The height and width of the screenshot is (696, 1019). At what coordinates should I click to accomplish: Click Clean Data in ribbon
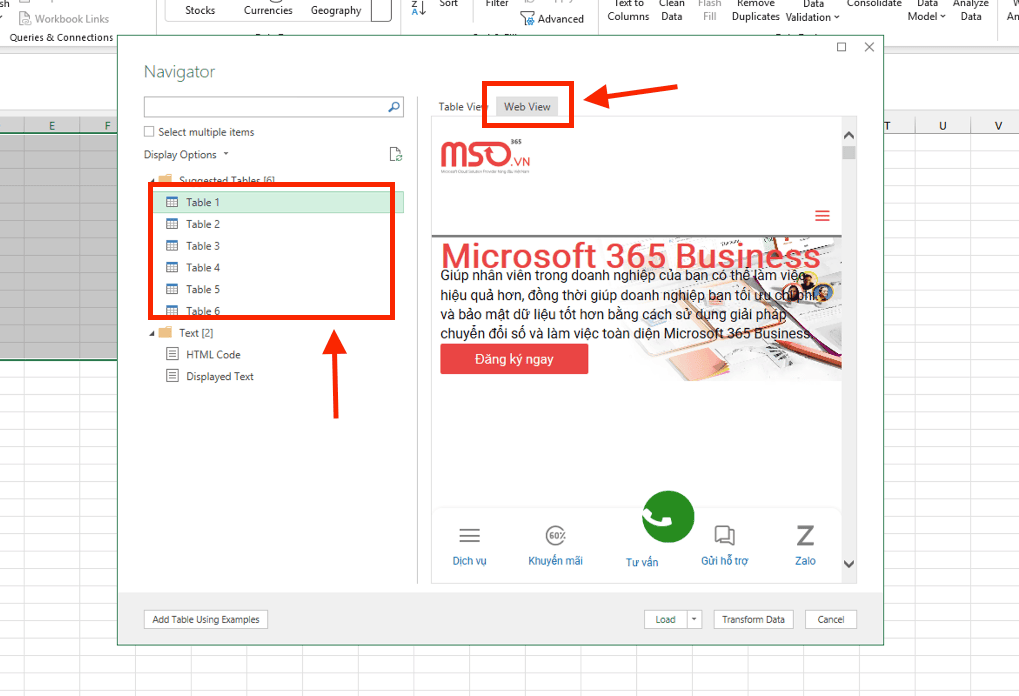pyautogui.click(x=671, y=10)
